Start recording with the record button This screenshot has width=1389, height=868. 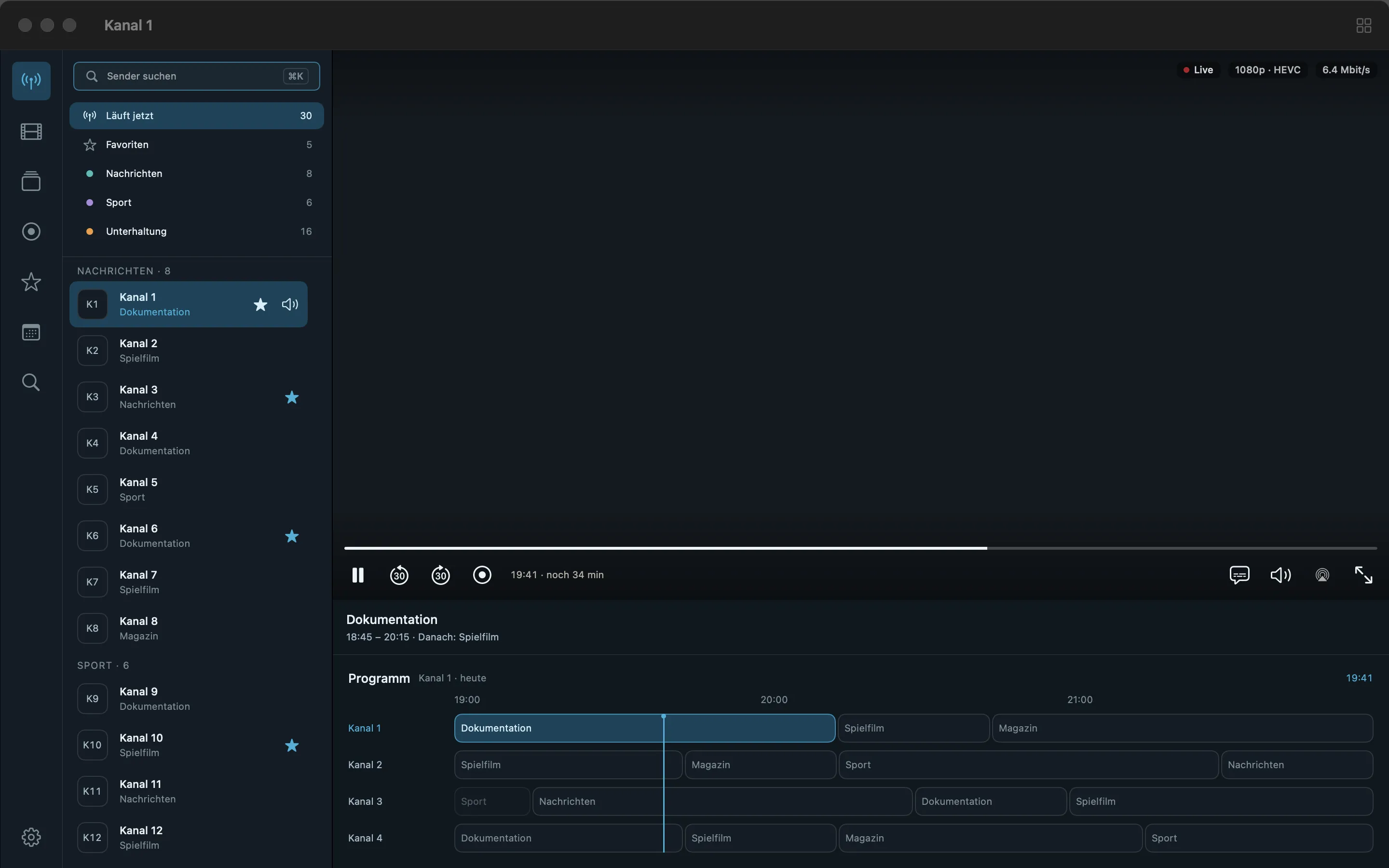coord(481,575)
